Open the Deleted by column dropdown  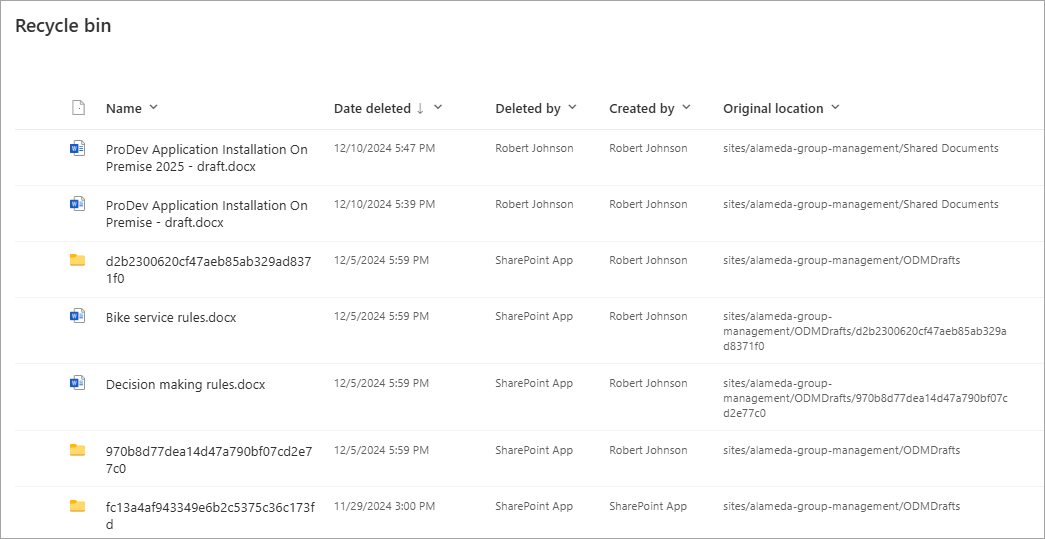tap(572, 107)
